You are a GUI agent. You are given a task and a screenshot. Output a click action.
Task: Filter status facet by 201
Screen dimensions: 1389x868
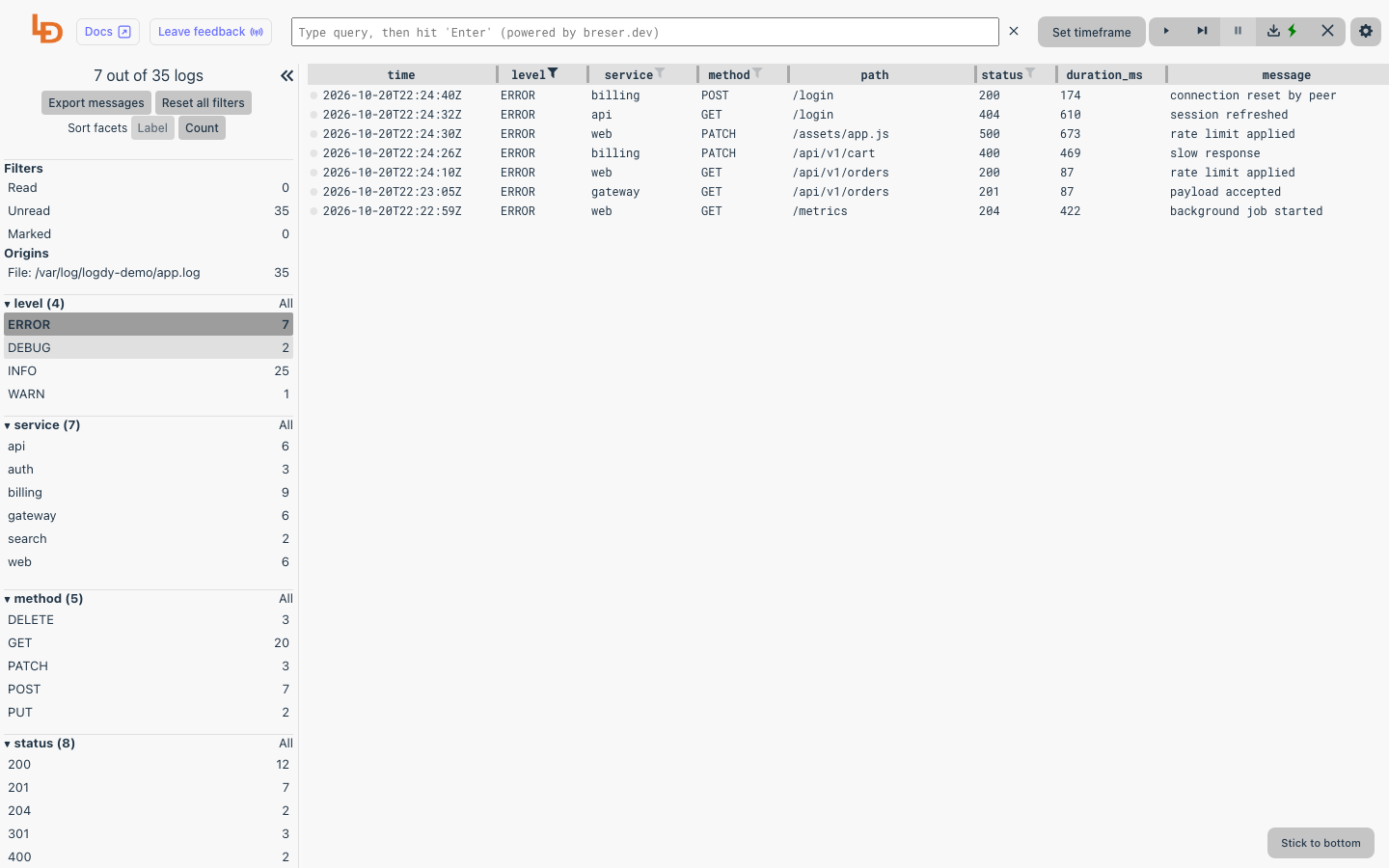pyautogui.click(x=149, y=788)
